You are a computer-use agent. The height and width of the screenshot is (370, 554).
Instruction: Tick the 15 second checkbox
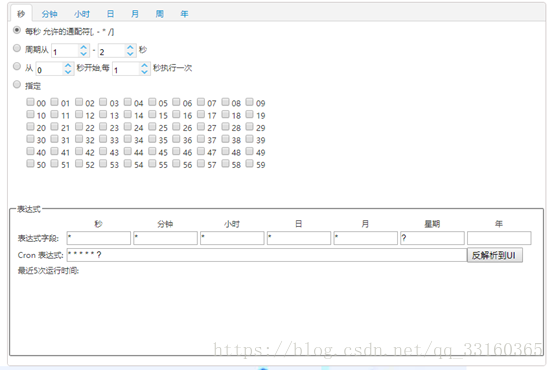pyautogui.click(x=152, y=114)
